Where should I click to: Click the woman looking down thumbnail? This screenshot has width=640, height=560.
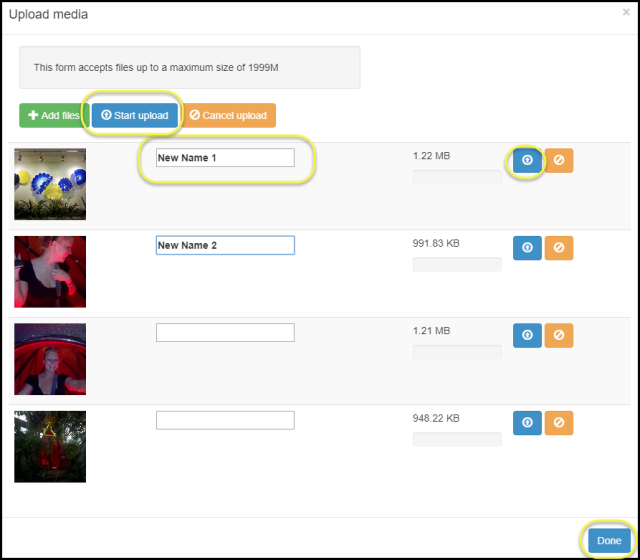50,272
